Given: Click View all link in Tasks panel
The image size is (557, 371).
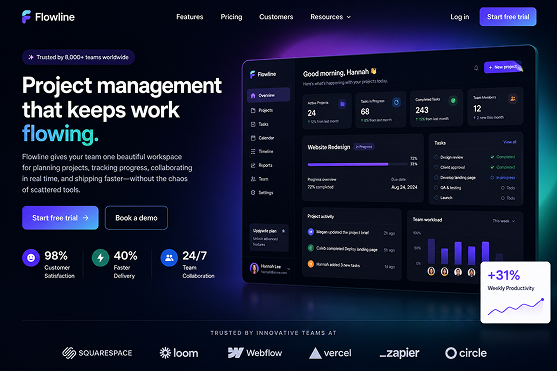Looking at the screenshot, I should pos(509,142).
